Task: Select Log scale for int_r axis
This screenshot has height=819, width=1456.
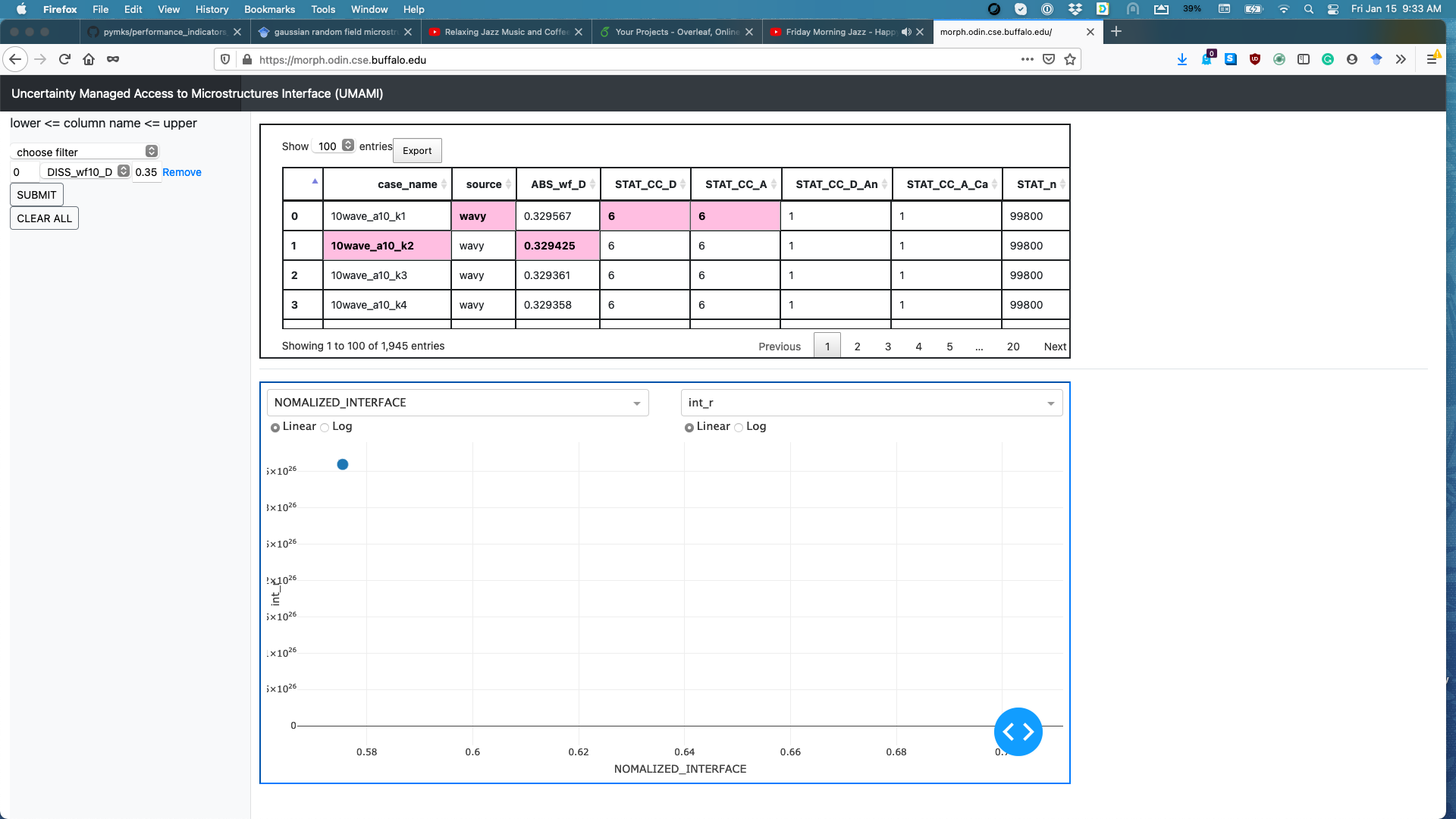Action: pyautogui.click(x=739, y=428)
